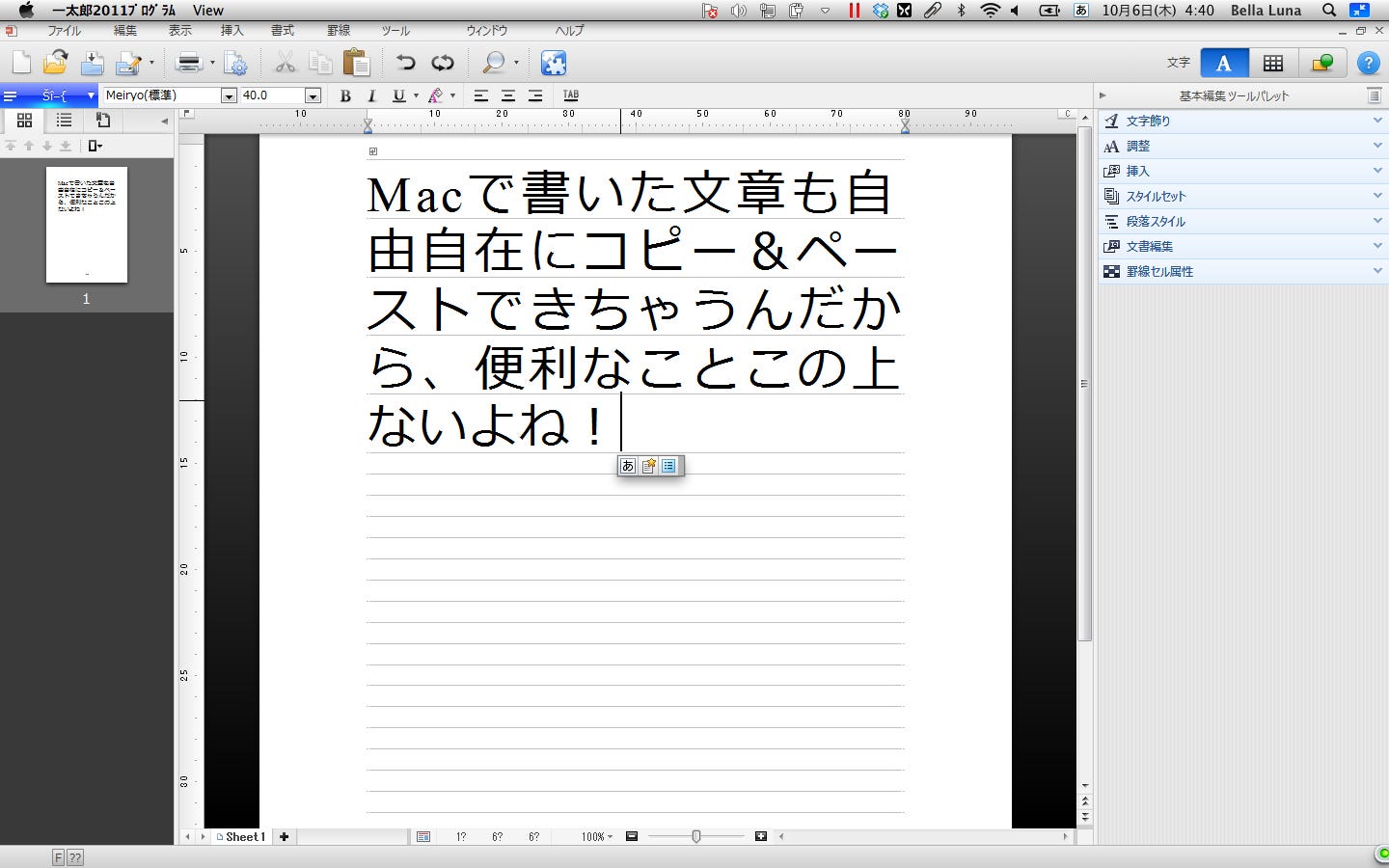Add a new sheet with plus button
This screenshot has height=868, width=1389.
(x=284, y=837)
